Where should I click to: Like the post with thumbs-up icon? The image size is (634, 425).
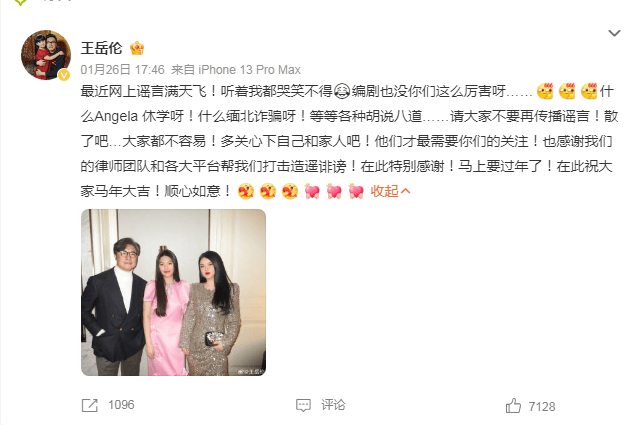coord(514,406)
